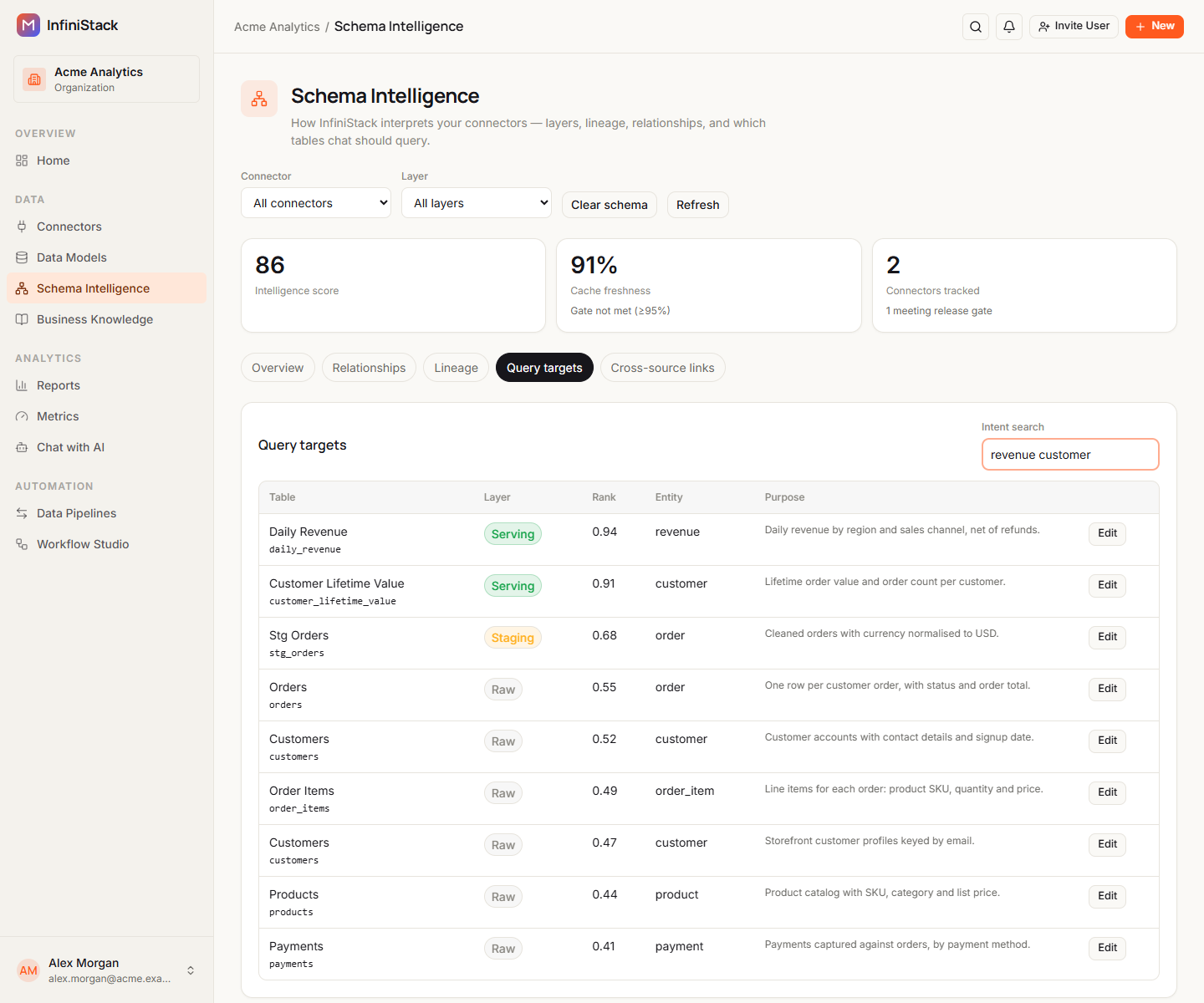Screen dimensions: 1204x1003
Task: Click the Data Models database icon
Action: tap(22, 257)
